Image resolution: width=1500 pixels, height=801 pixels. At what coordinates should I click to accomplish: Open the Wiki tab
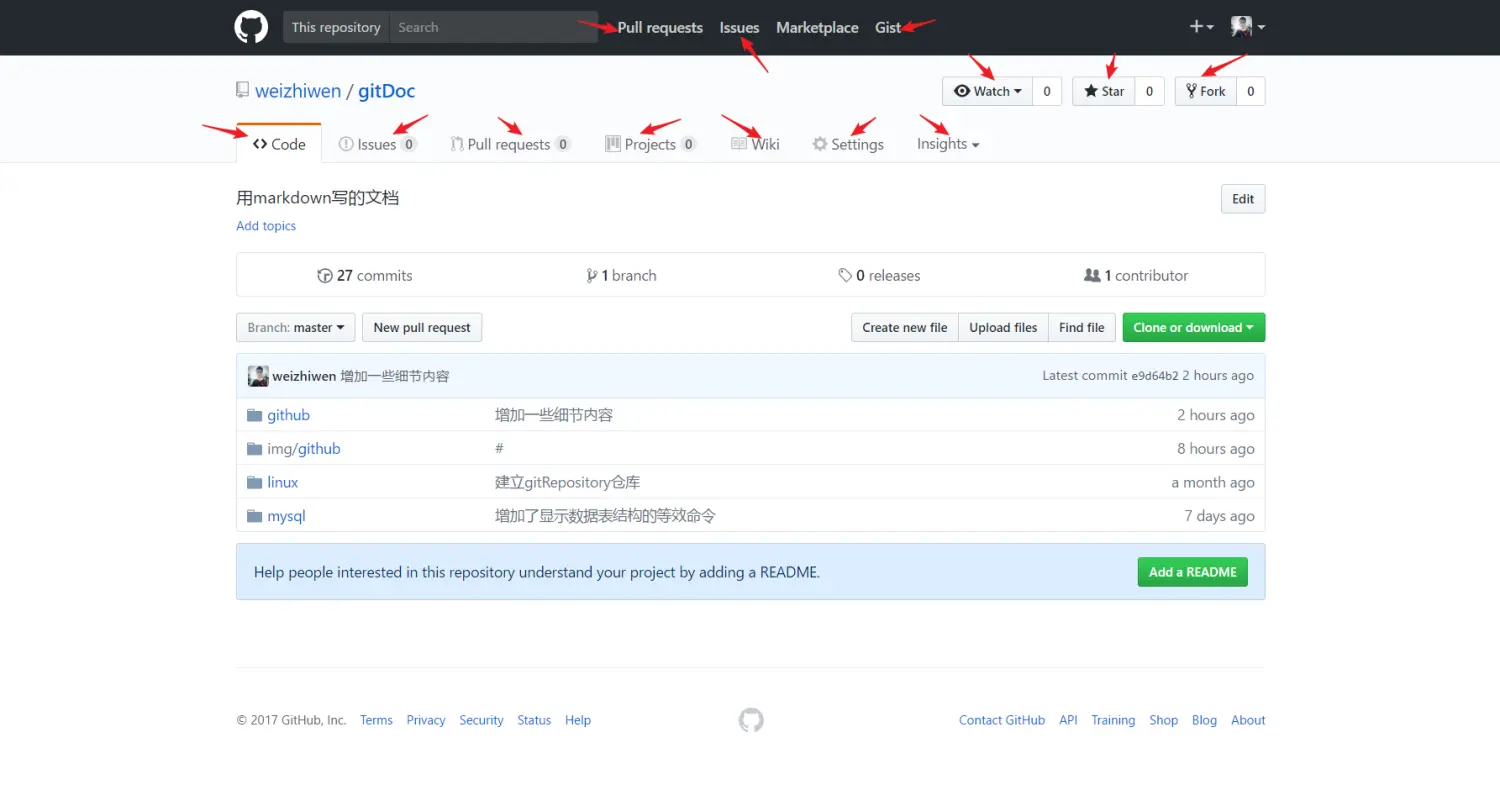tap(755, 144)
